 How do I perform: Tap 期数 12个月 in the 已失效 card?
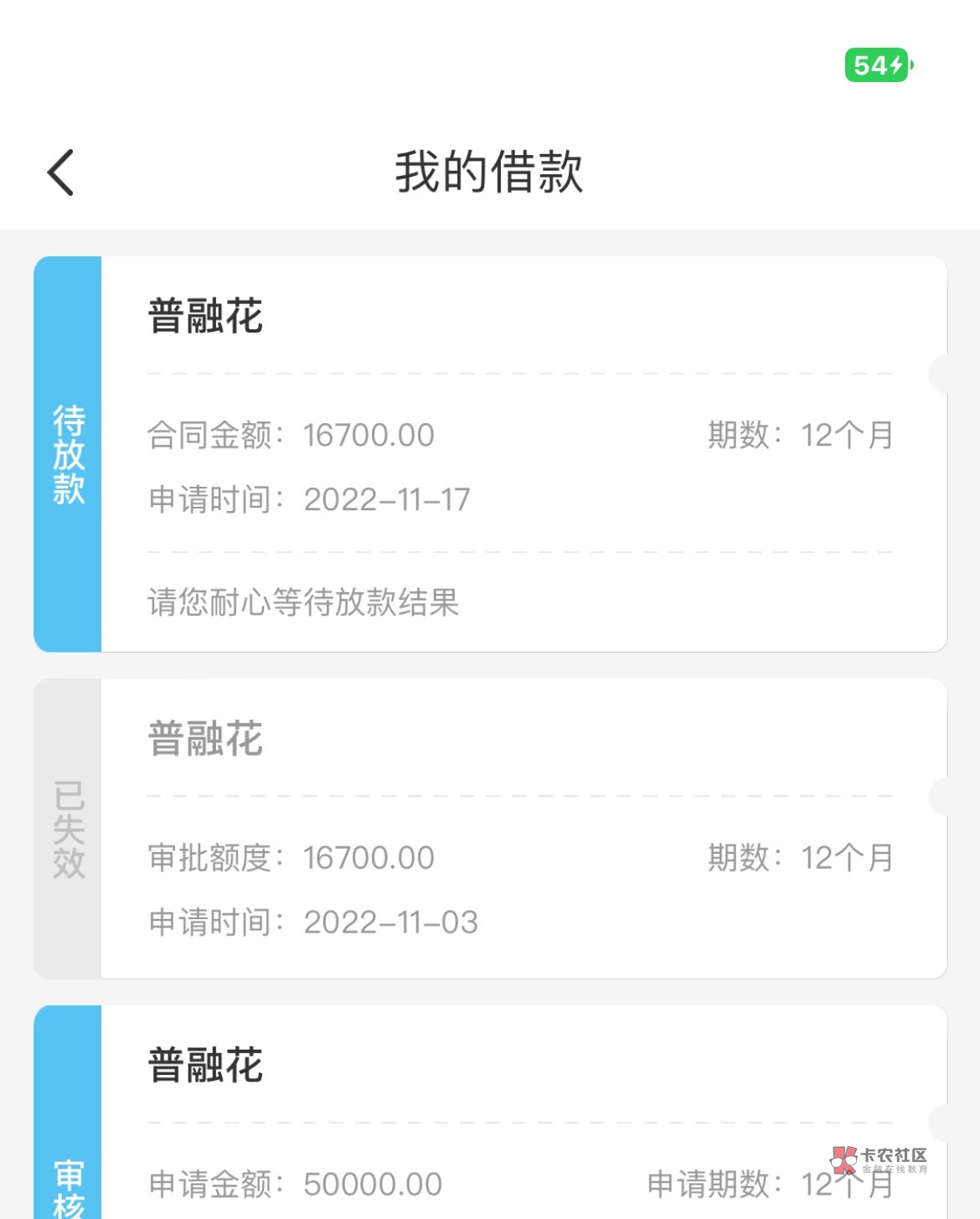[x=800, y=858]
